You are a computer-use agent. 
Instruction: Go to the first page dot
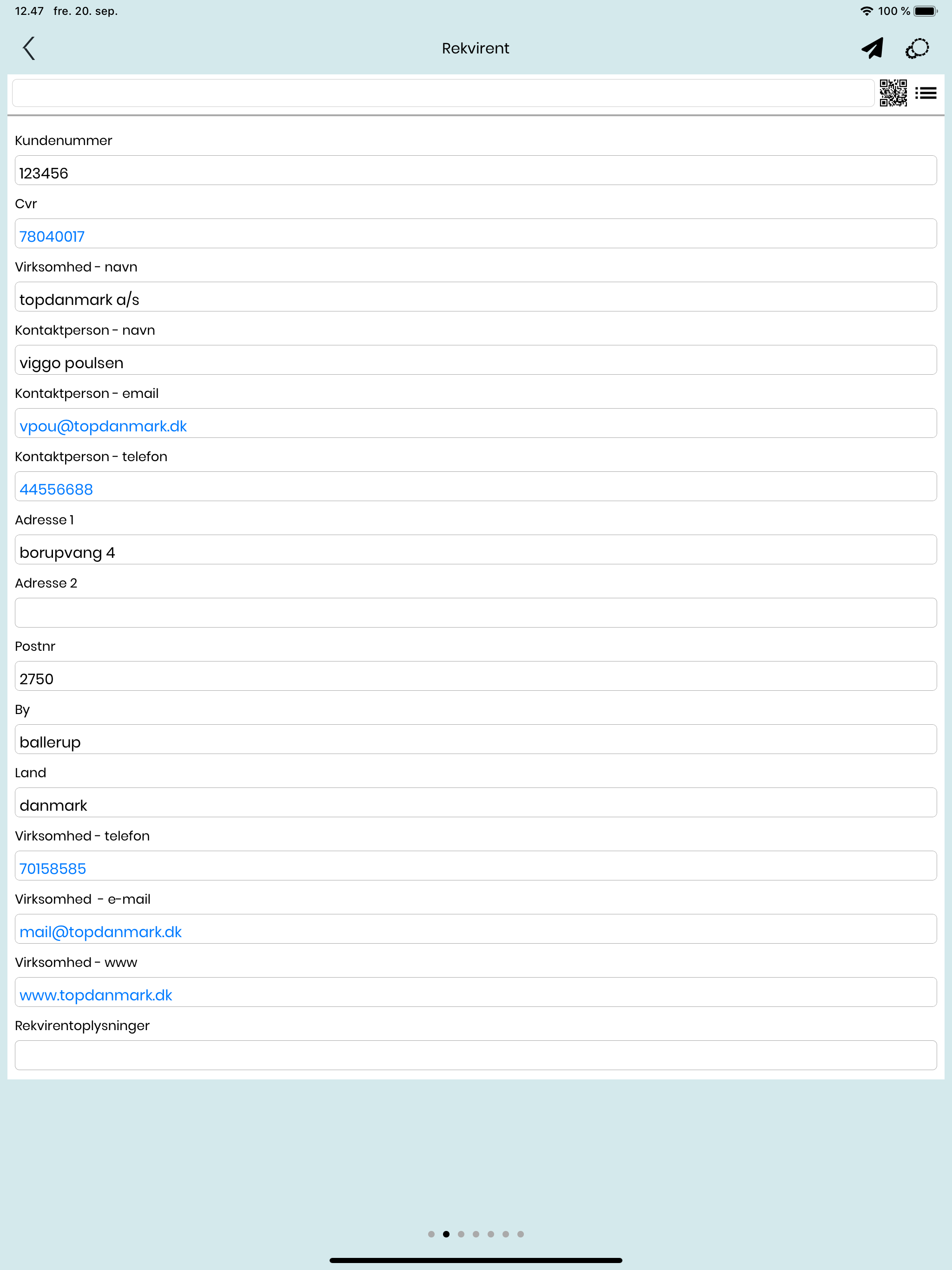click(431, 1234)
